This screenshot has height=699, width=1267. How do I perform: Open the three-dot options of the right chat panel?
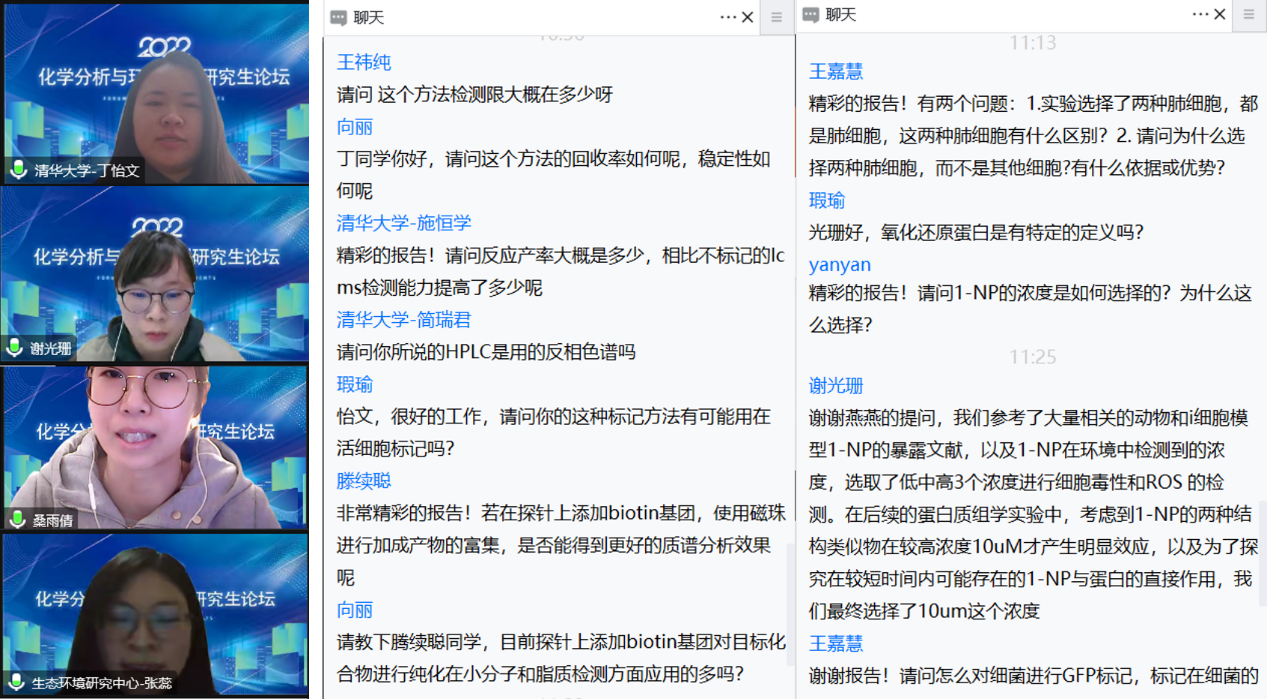tap(1200, 15)
